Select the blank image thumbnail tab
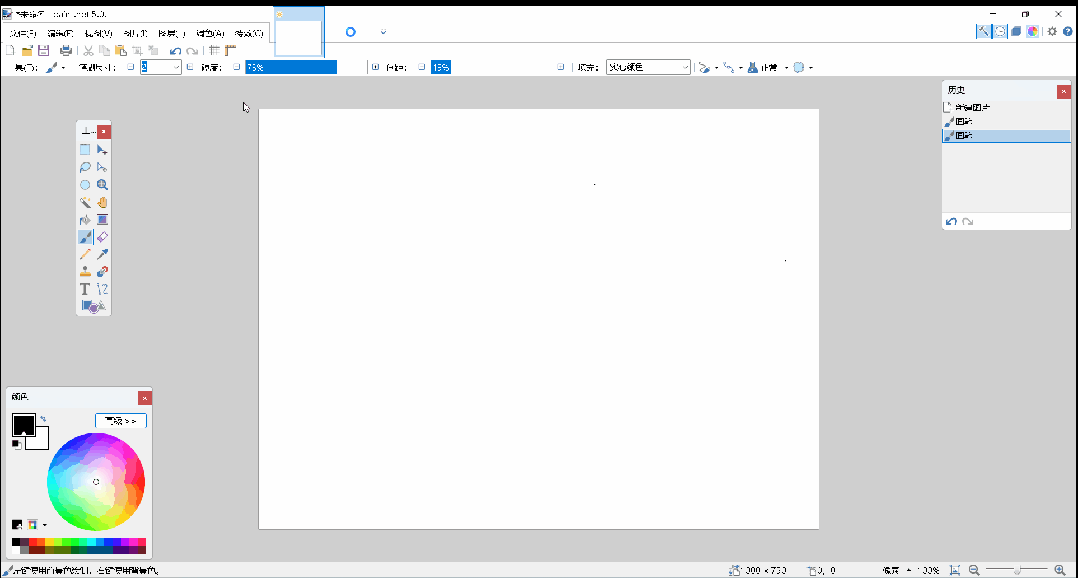 (299, 32)
